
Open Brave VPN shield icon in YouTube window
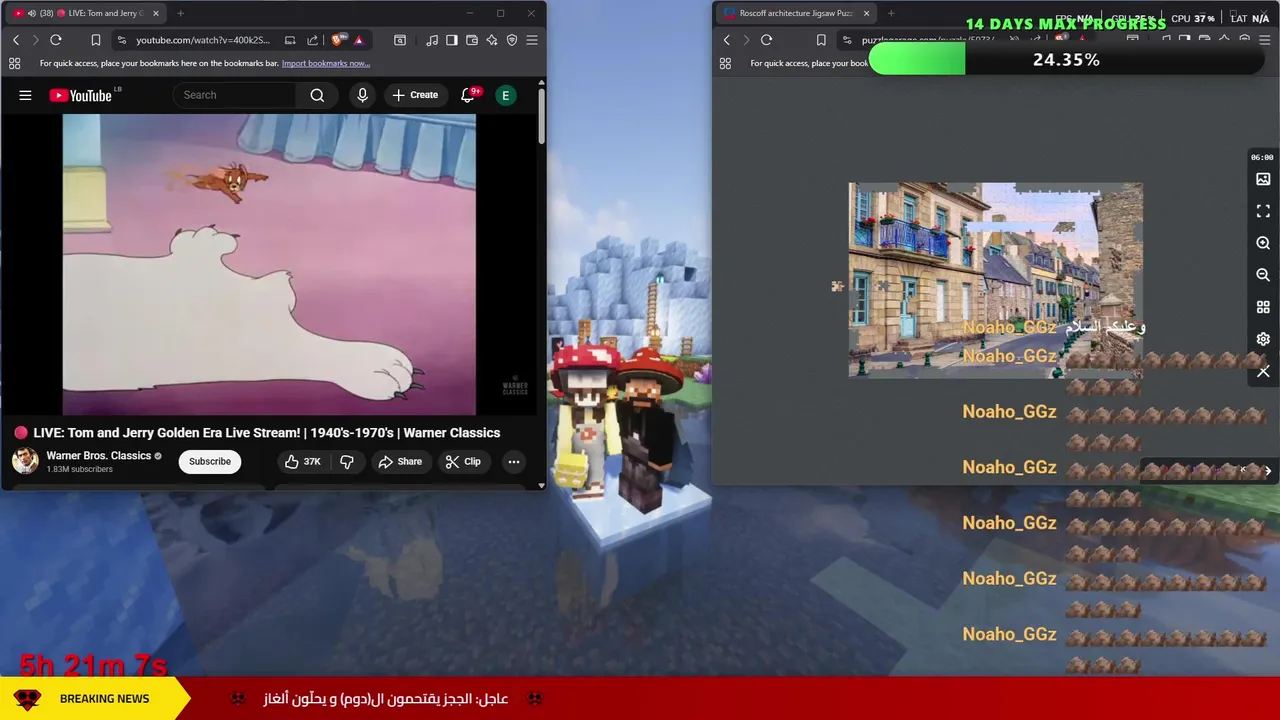[512, 40]
